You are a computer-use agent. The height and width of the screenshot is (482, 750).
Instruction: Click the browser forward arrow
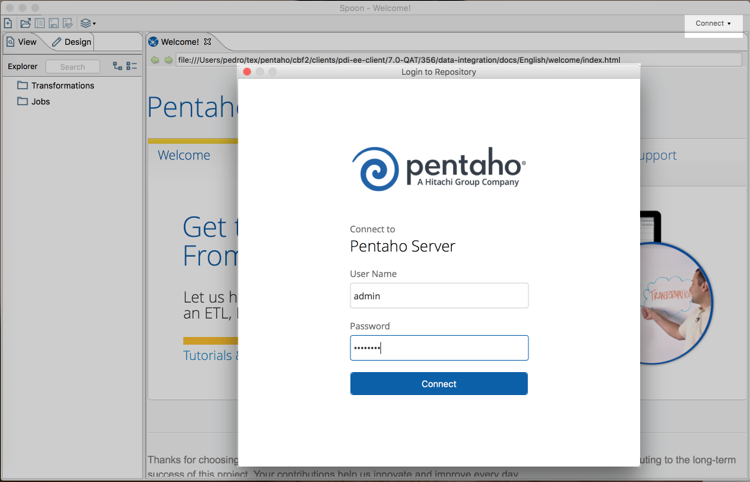168,60
